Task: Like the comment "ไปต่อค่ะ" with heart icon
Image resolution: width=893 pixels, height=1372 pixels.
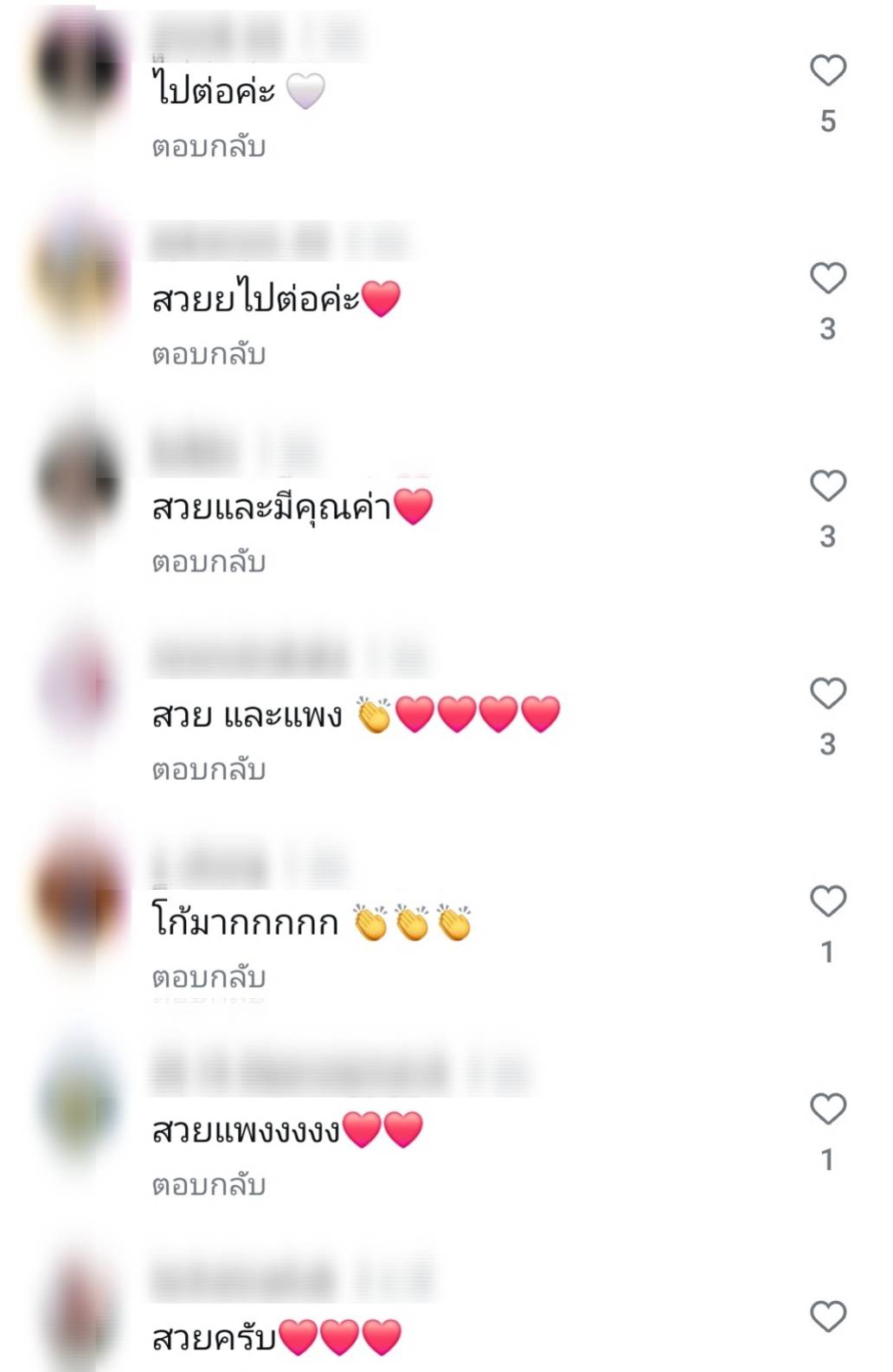Action: [827, 70]
